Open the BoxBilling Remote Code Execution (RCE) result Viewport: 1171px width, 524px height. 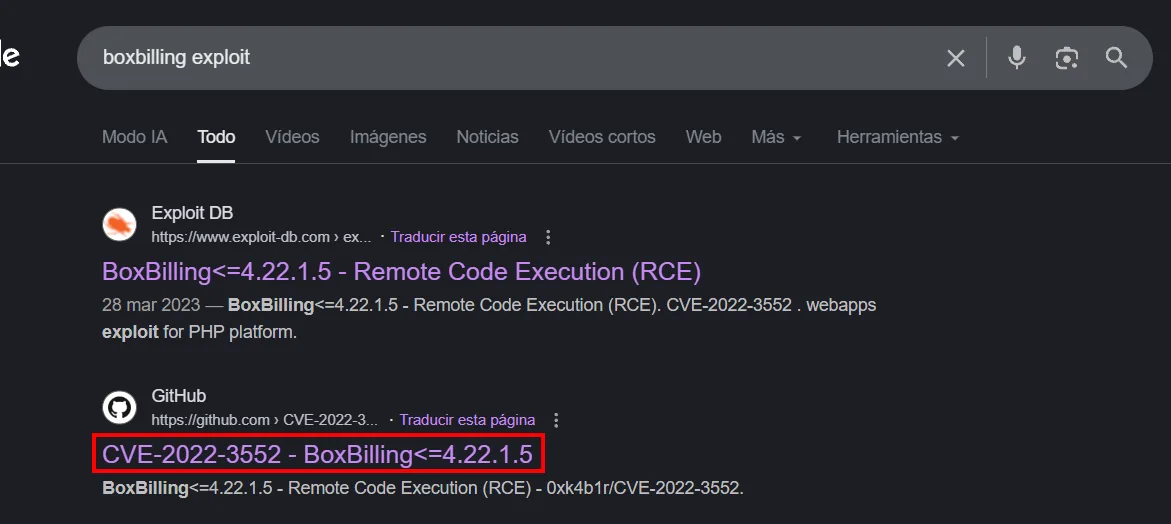(x=402, y=272)
